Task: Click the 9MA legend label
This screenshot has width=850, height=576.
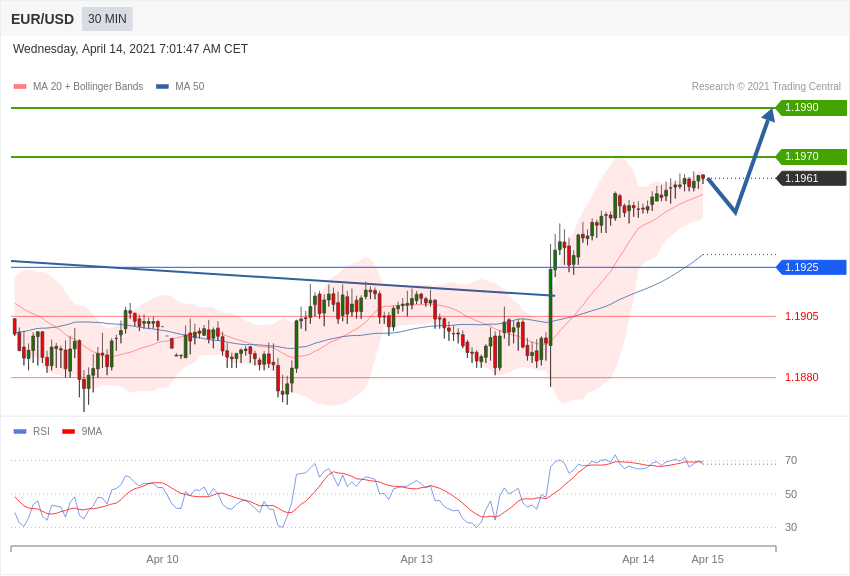Action: 92,431
